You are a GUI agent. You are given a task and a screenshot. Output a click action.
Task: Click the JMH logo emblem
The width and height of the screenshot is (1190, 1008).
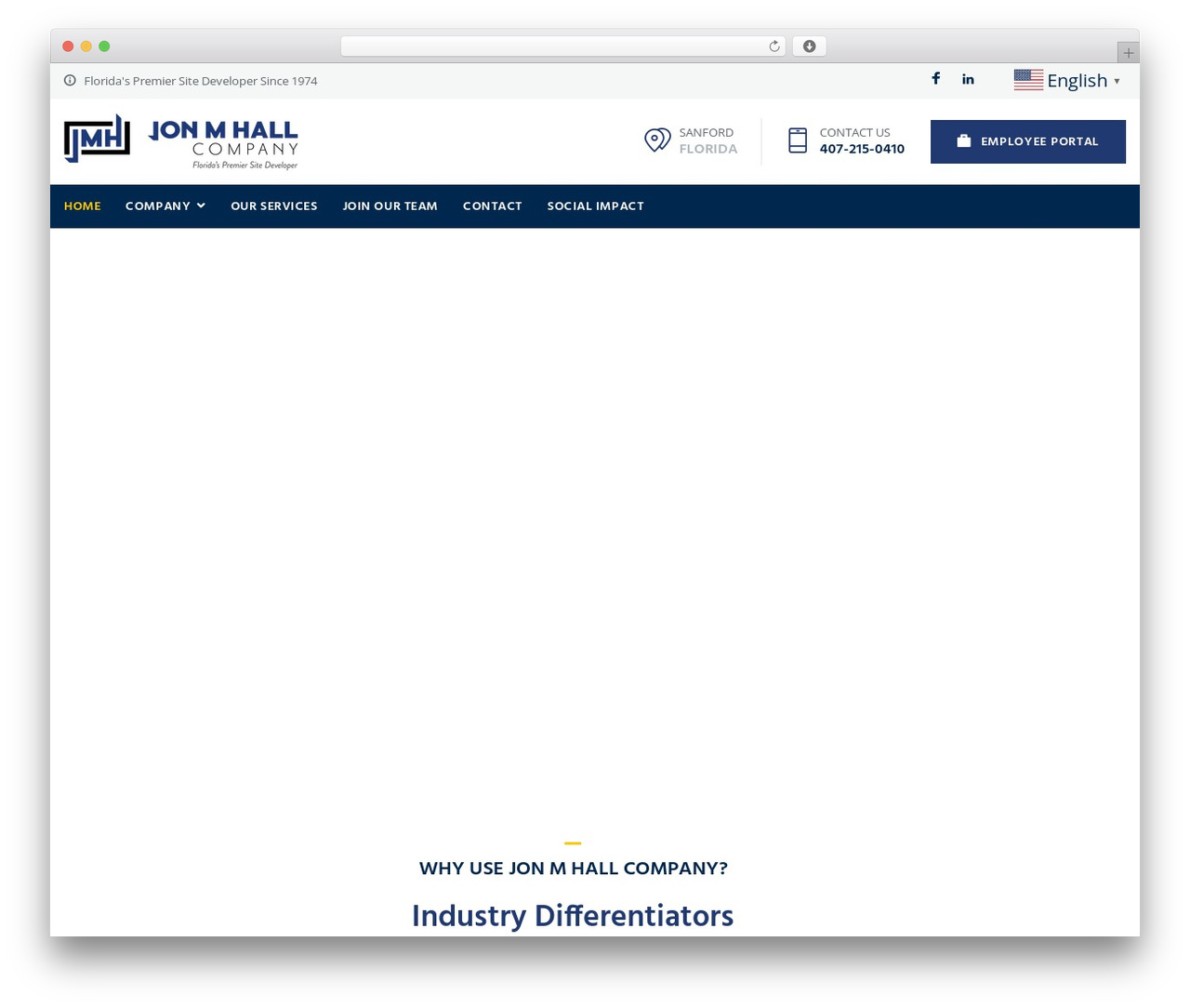[97, 139]
